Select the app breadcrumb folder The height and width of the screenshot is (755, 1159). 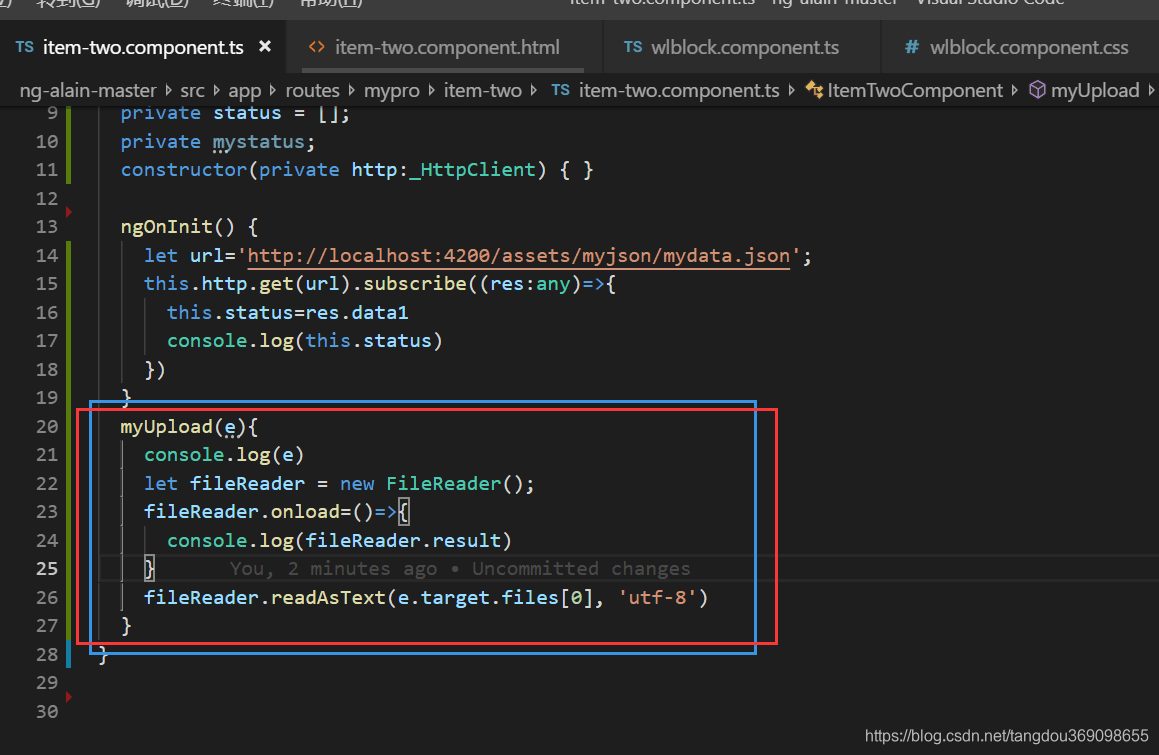coord(245,91)
